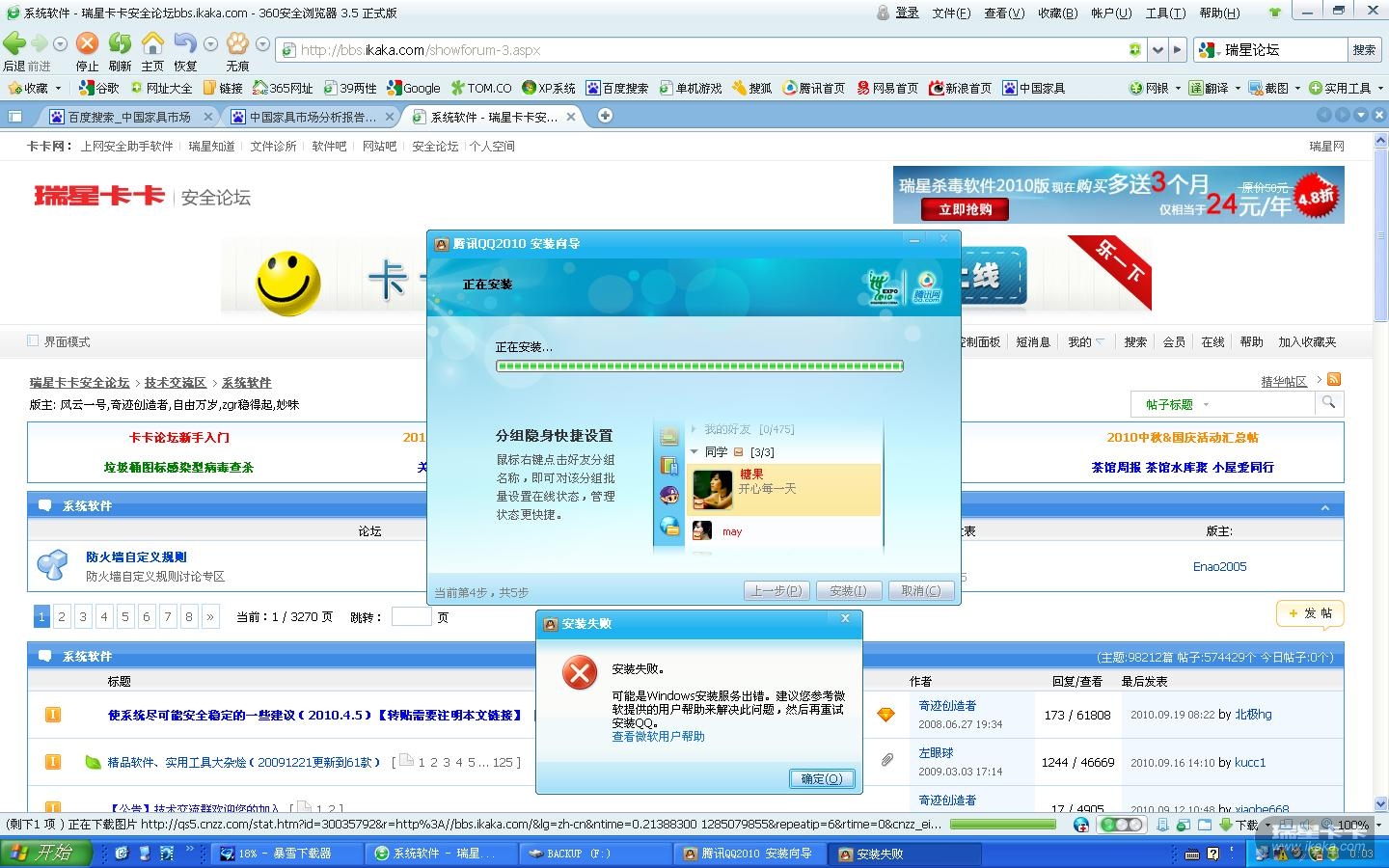Open the 帖子标题 search type dropdown
The image size is (1389, 868).
pos(1206,404)
